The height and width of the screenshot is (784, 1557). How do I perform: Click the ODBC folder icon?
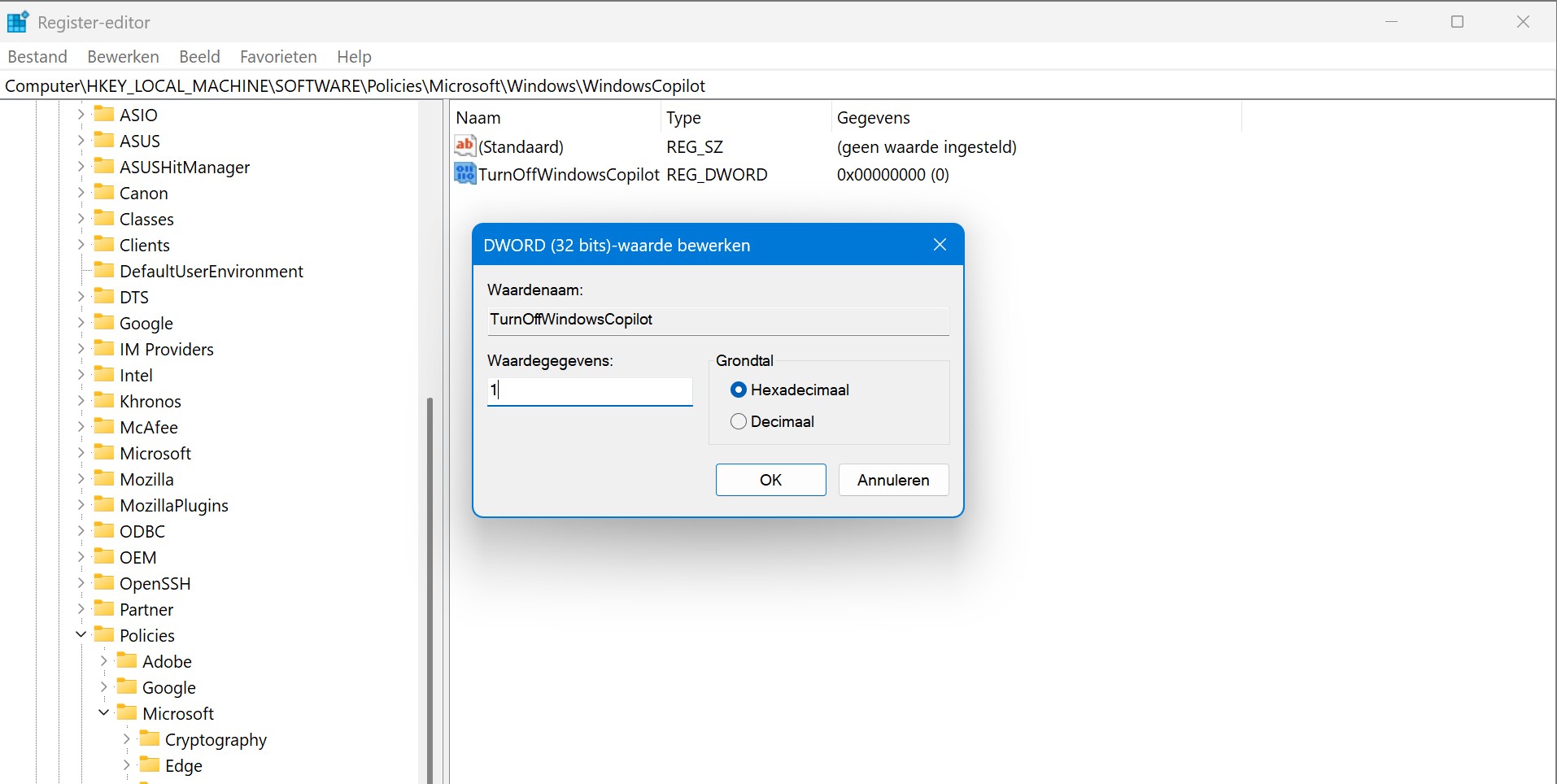104,530
